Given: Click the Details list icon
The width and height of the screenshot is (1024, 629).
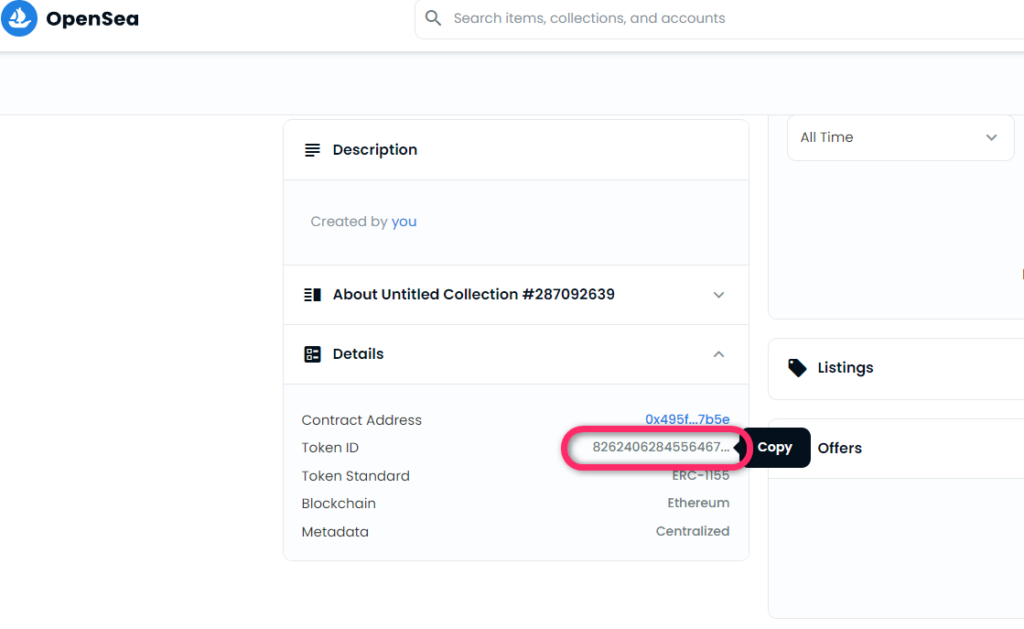Looking at the screenshot, I should (313, 354).
